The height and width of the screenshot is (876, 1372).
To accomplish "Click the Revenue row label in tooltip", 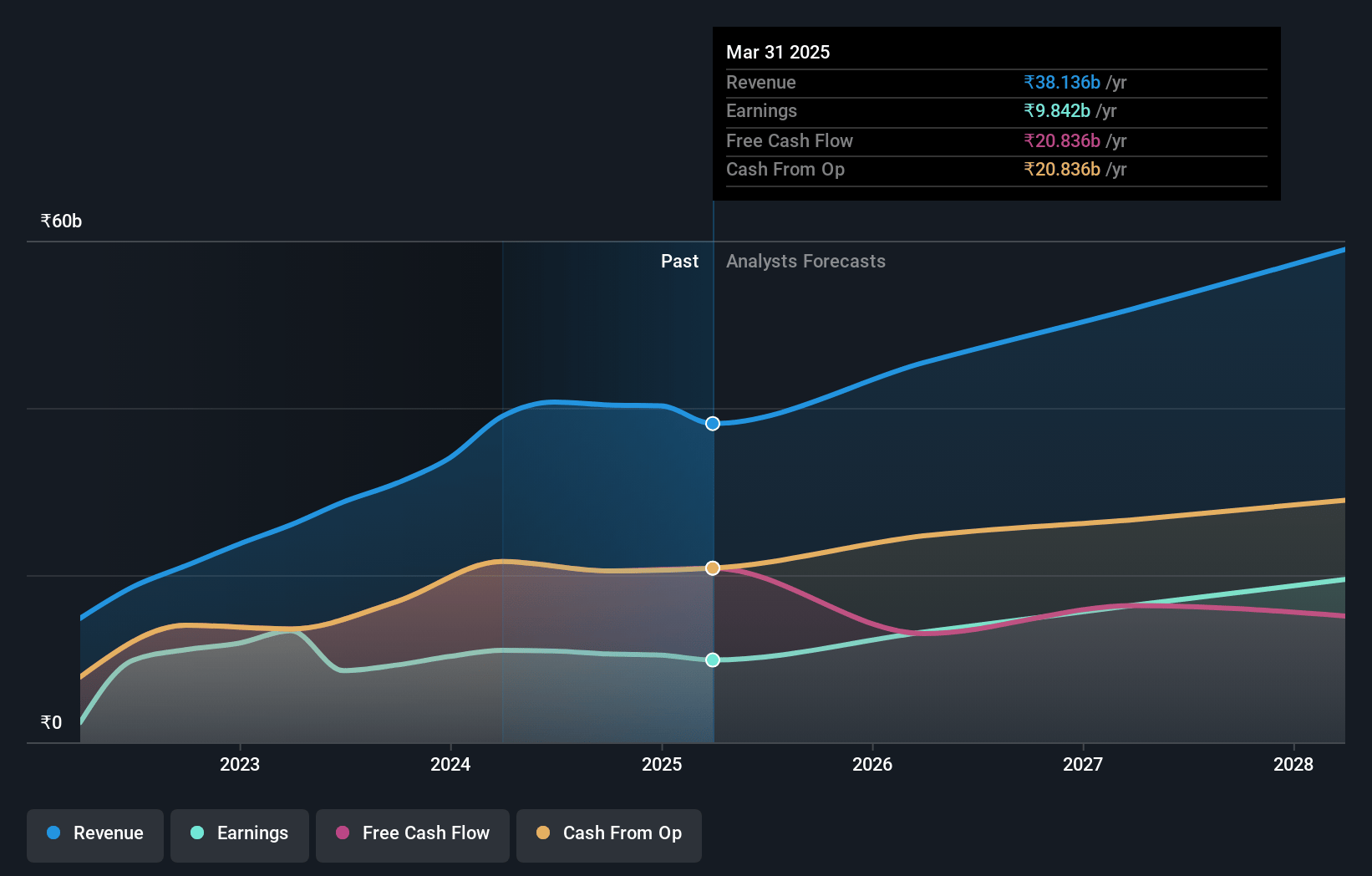I will [761, 82].
